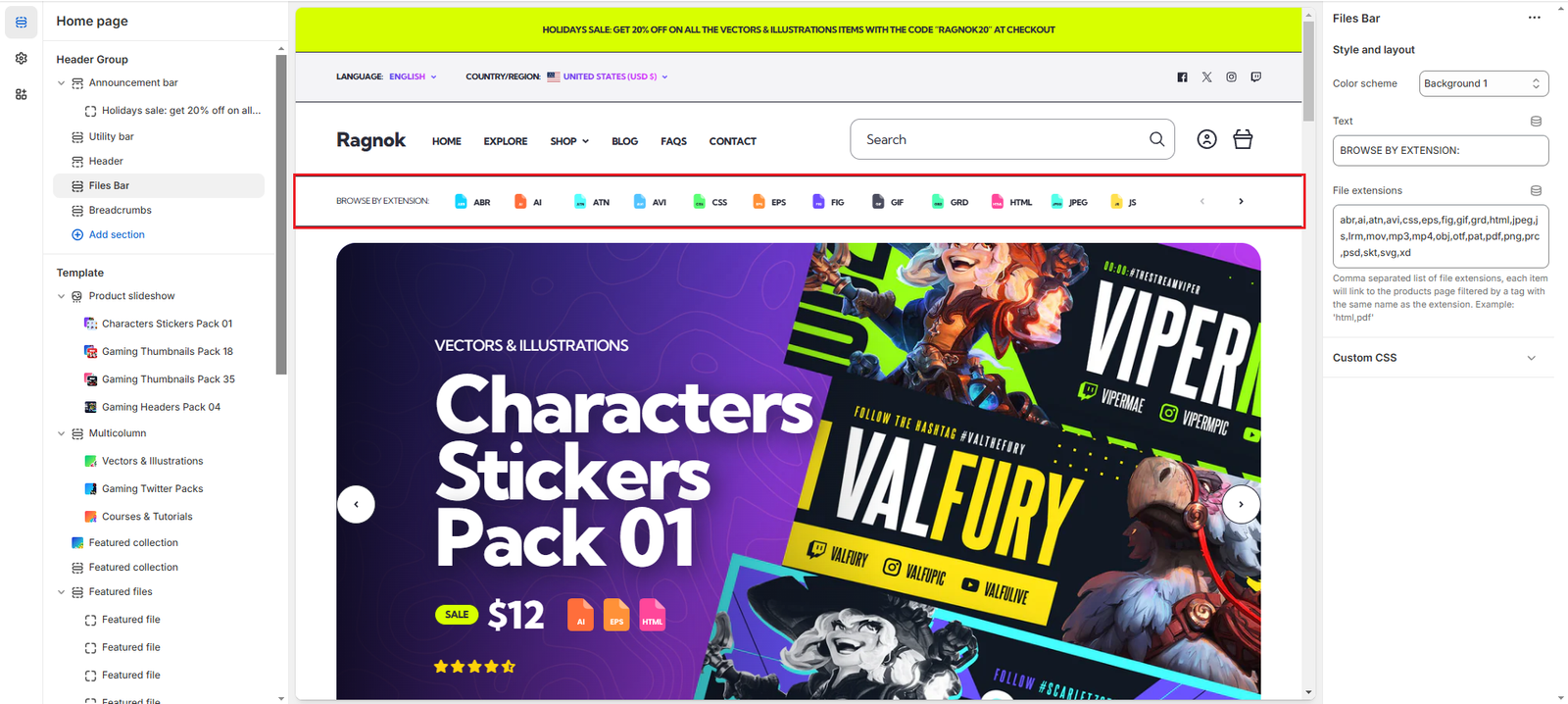Collapse the Announcement bar group
Screen dimensions: 1568x704
(61, 83)
